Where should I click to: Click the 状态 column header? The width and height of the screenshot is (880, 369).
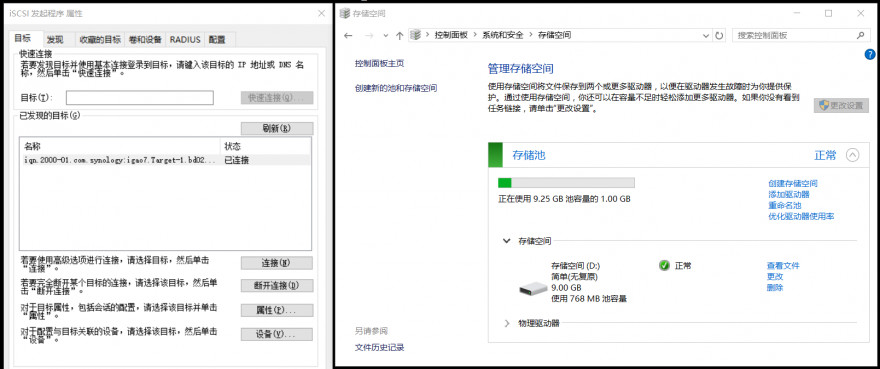(232, 146)
